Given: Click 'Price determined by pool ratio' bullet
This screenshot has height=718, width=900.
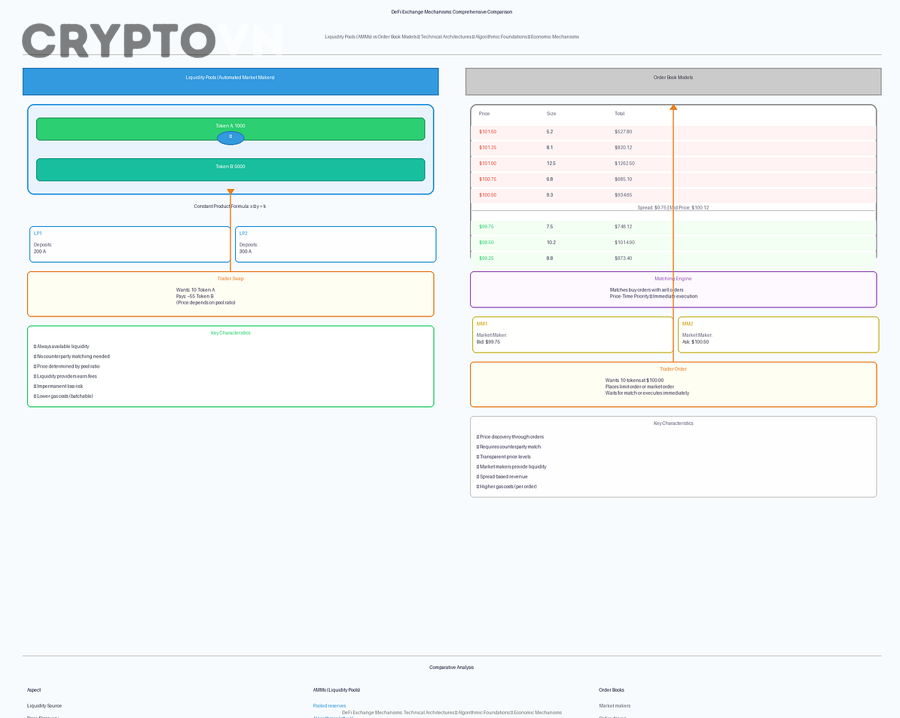Looking at the screenshot, I should [67, 366].
